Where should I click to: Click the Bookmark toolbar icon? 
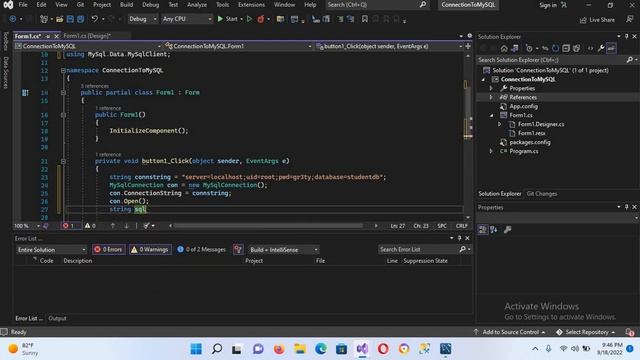(364, 19)
